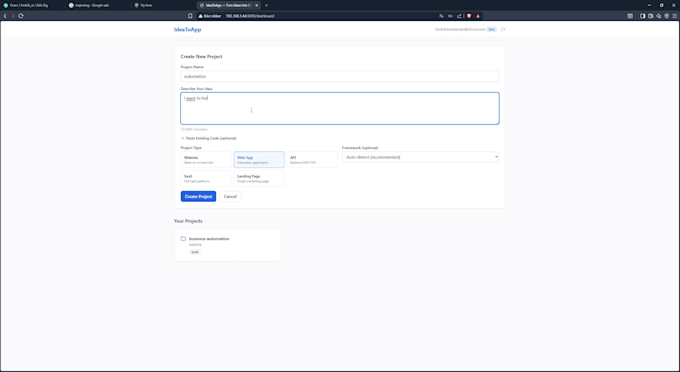680x372 pixels.
Task: Click inside the Describe Your Idea textarea
Action: 340,108
